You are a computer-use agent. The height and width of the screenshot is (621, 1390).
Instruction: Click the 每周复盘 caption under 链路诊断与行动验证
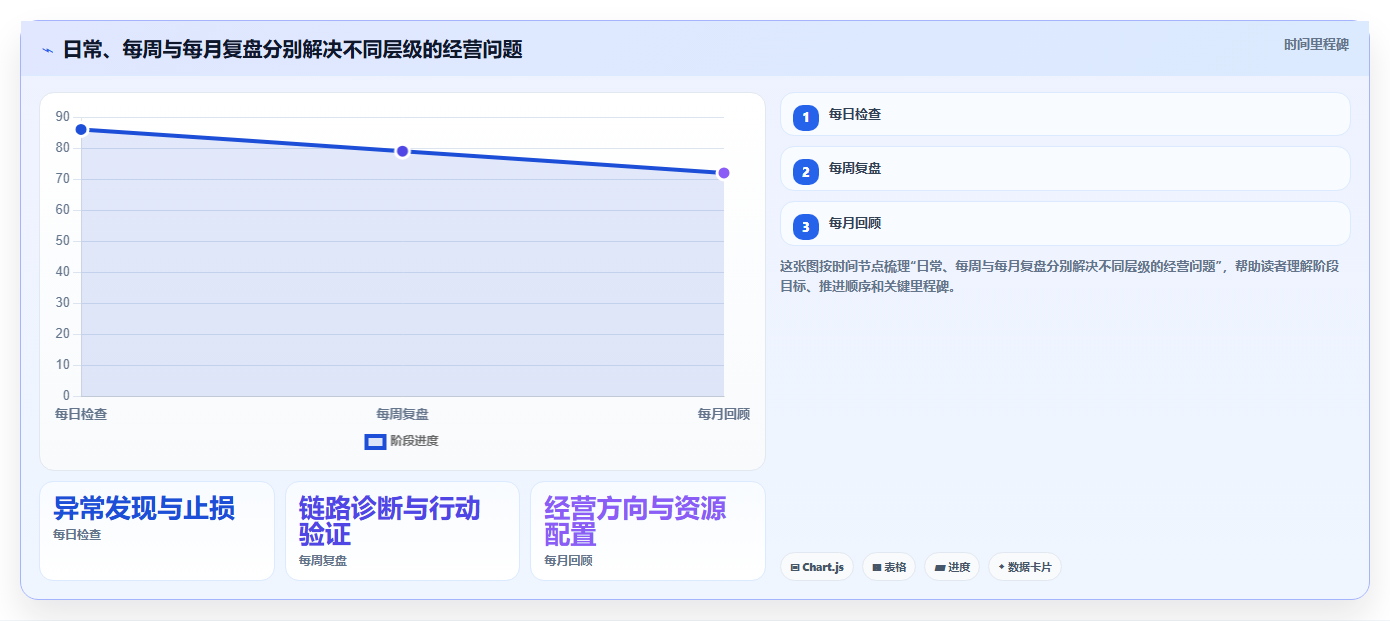click(x=323, y=561)
